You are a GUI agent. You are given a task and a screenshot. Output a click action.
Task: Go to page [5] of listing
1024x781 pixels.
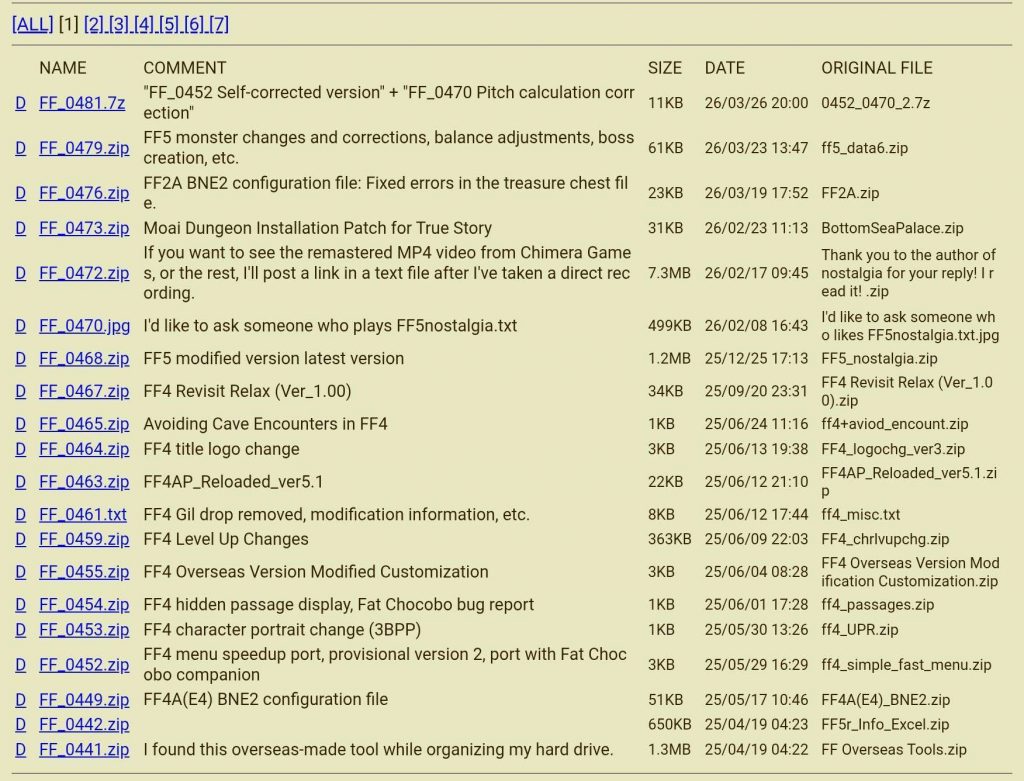pos(169,24)
